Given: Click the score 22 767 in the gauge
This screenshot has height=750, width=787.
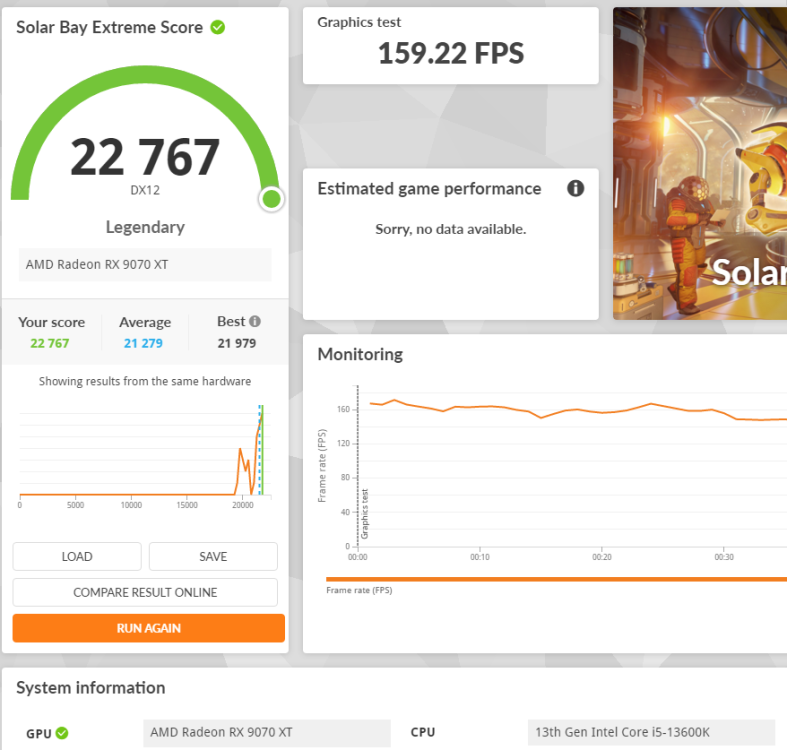Looking at the screenshot, I should click(x=145, y=158).
